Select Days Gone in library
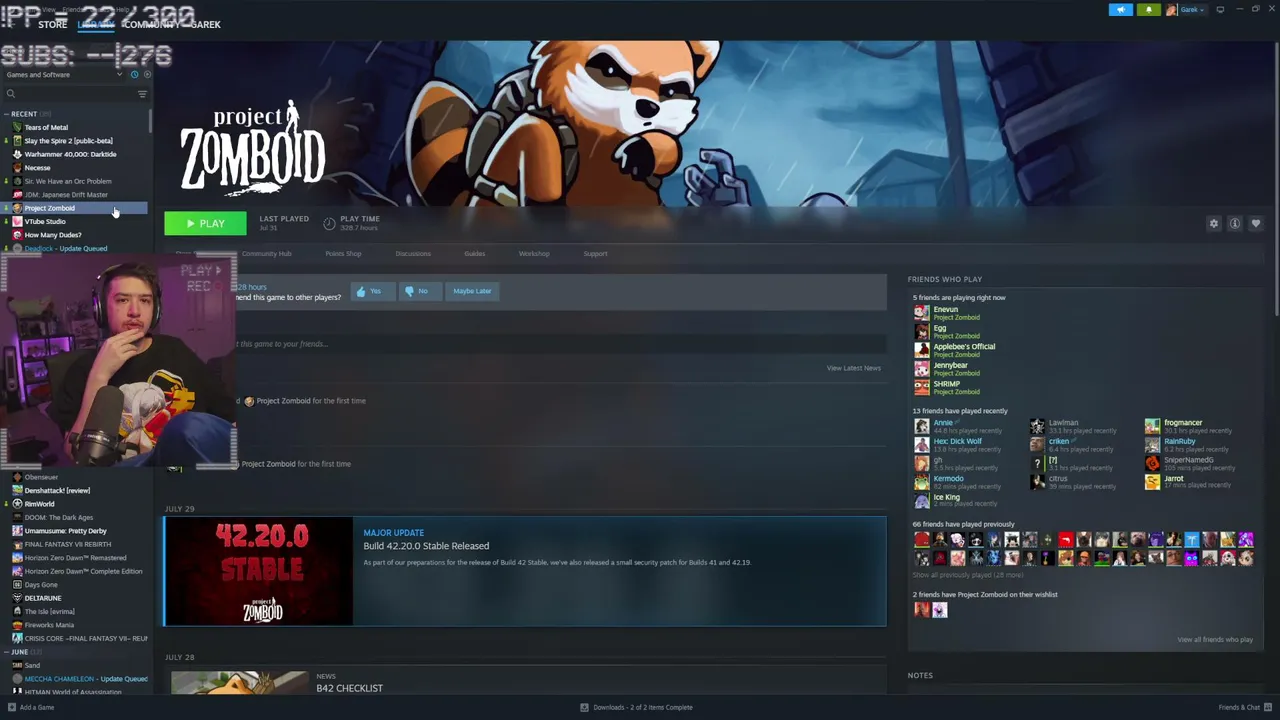Screen dimensions: 1280x720 coord(41,585)
